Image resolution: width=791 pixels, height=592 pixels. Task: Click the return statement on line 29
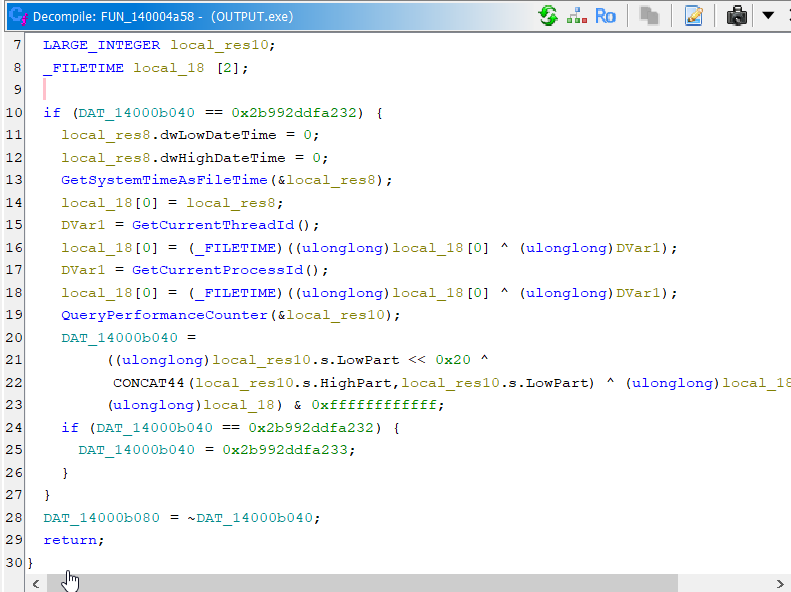[x=70, y=540]
